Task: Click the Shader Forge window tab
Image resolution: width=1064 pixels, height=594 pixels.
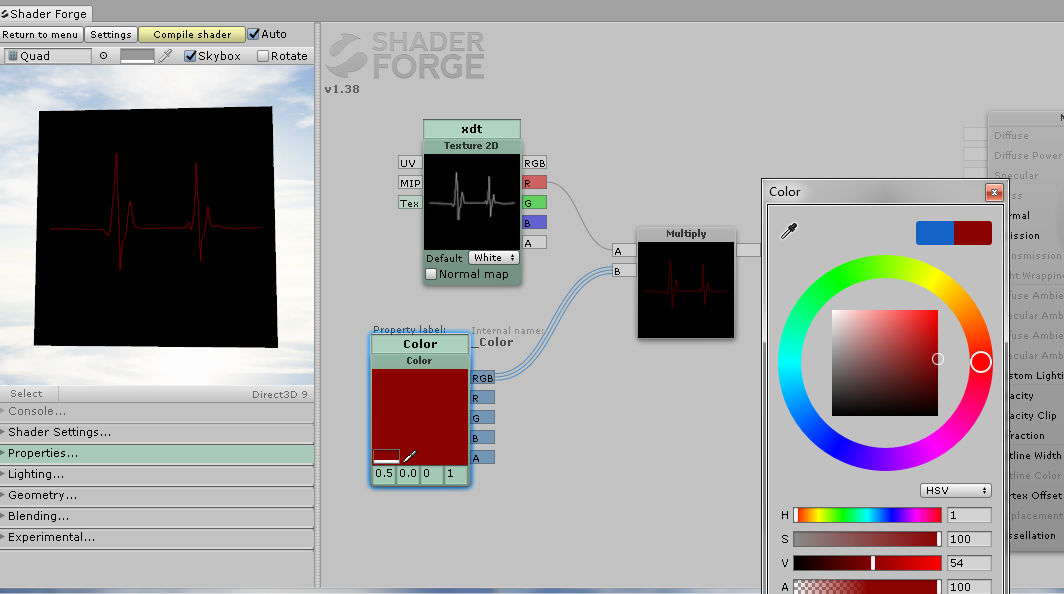Action: 45,14
